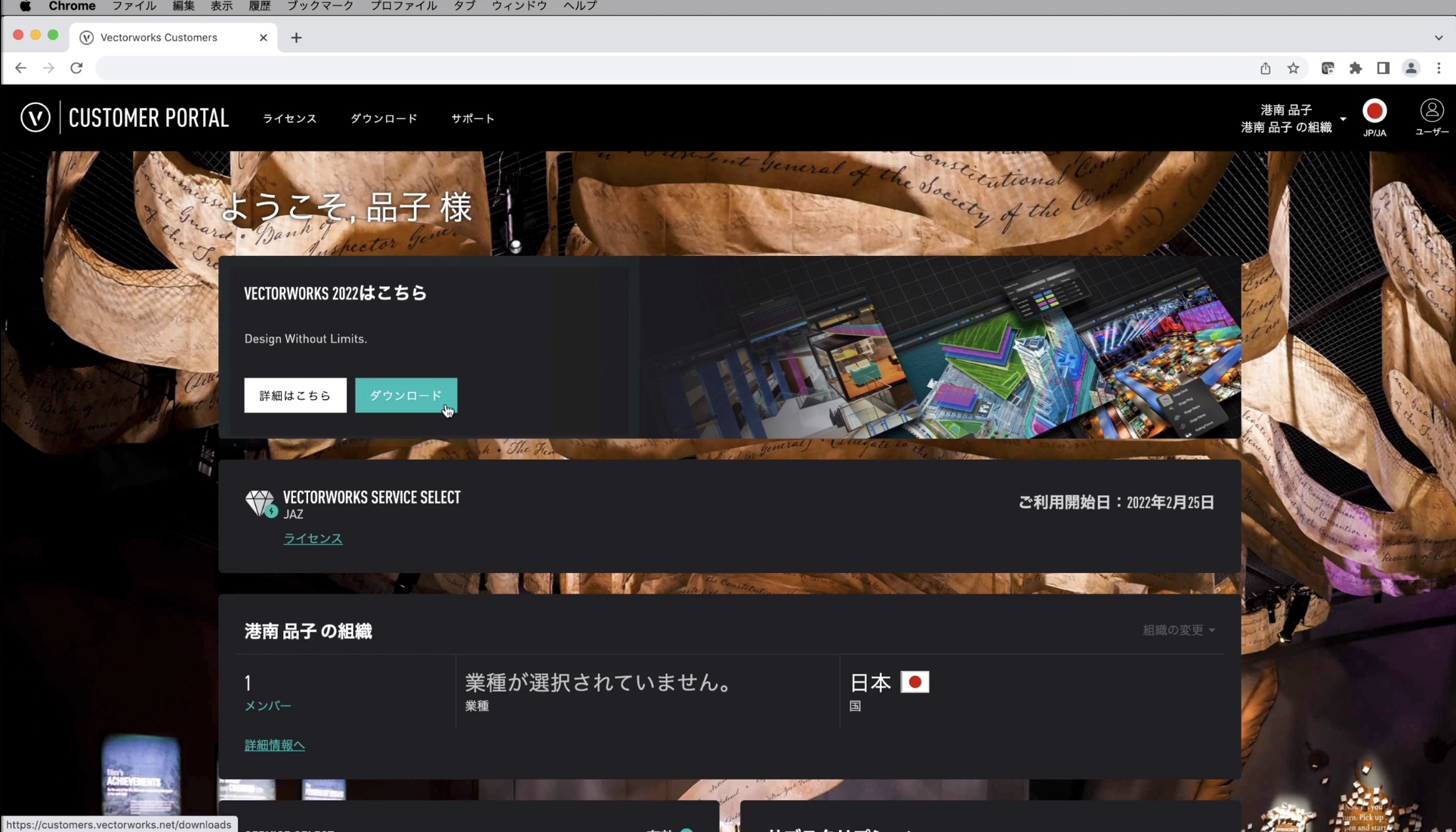
Task: Open the 履歴 menu in menu bar
Action: [x=259, y=6]
